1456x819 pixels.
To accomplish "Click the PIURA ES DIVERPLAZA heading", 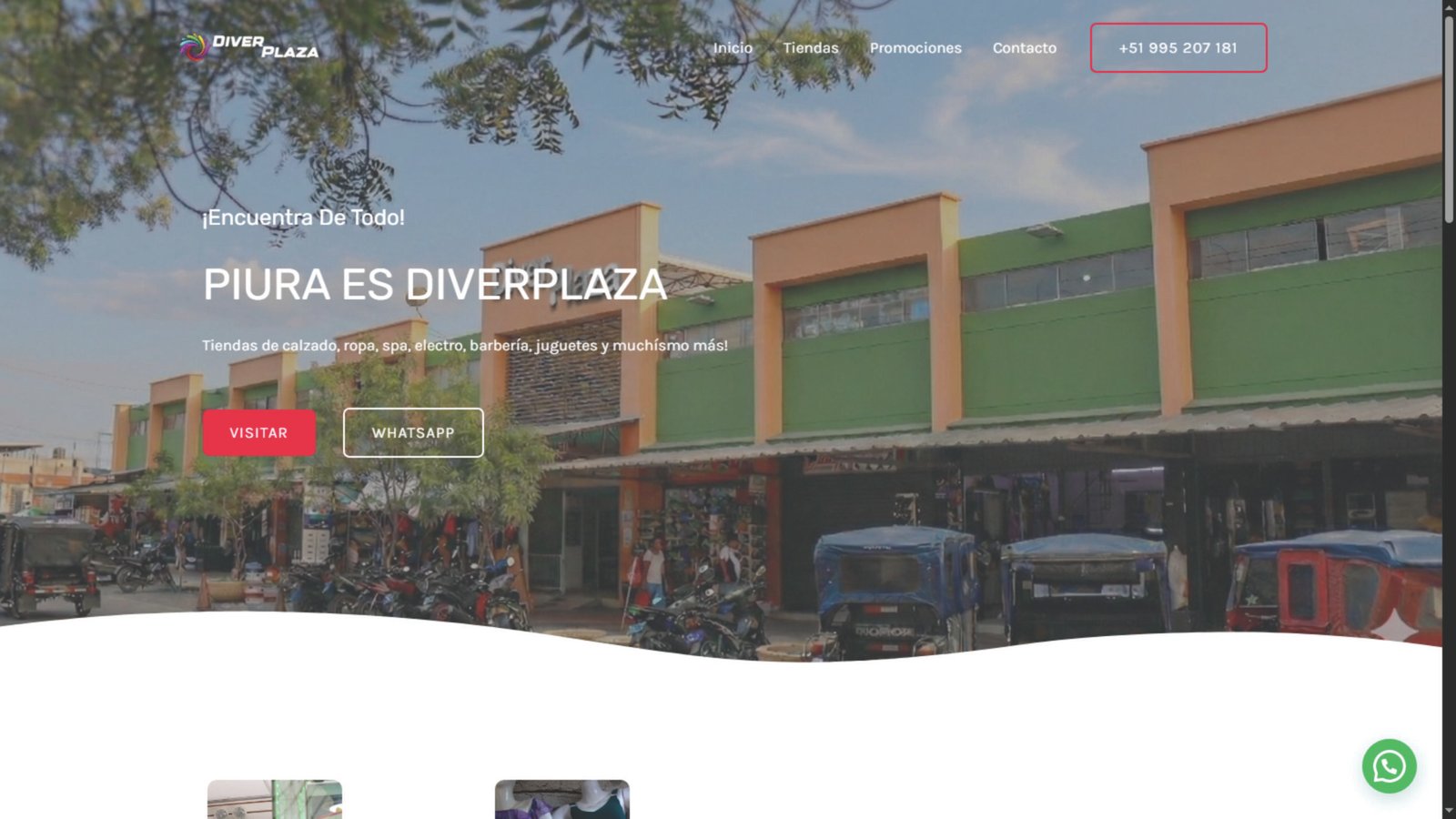I will (x=435, y=285).
